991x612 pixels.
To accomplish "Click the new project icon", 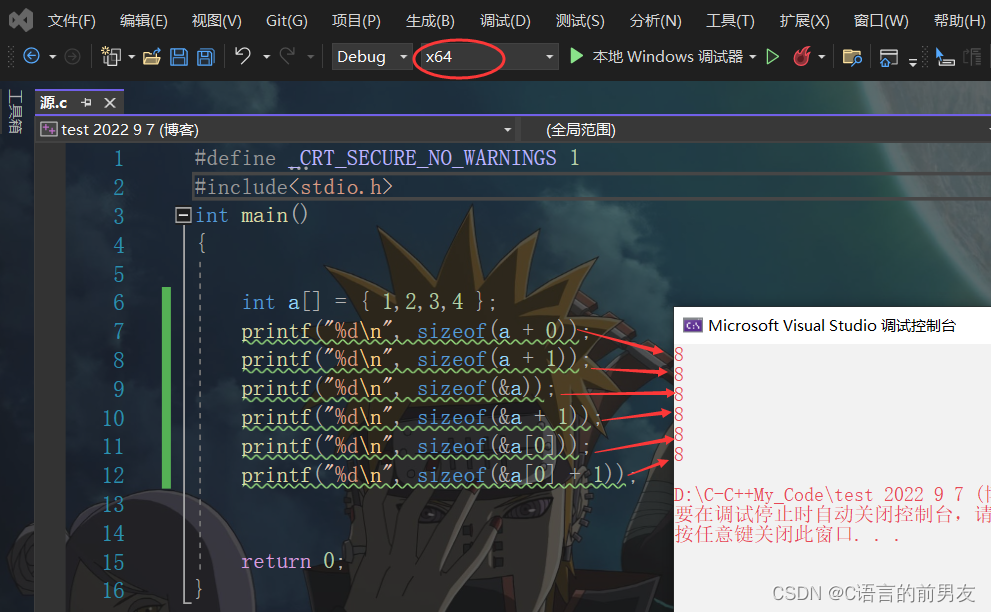I will click(x=111, y=56).
